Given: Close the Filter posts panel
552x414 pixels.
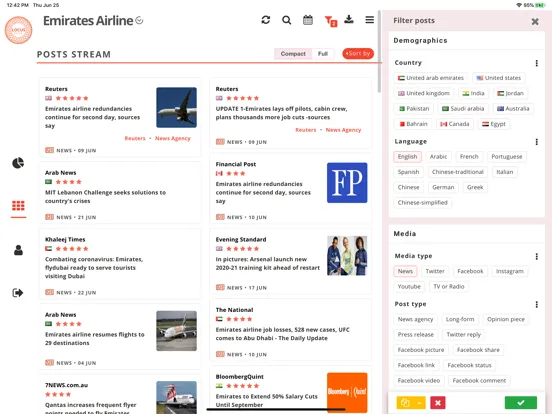Looking at the screenshot, I should [x=535, y=21].
